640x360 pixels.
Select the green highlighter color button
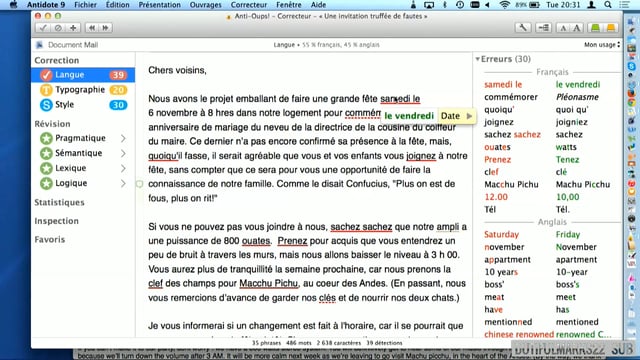point(596,28)
